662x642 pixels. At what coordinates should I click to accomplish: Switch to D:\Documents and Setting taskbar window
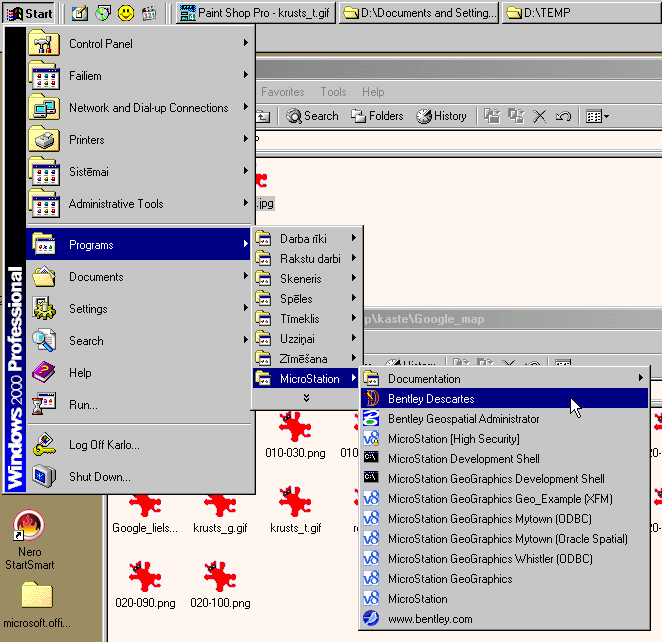point(419,13)
